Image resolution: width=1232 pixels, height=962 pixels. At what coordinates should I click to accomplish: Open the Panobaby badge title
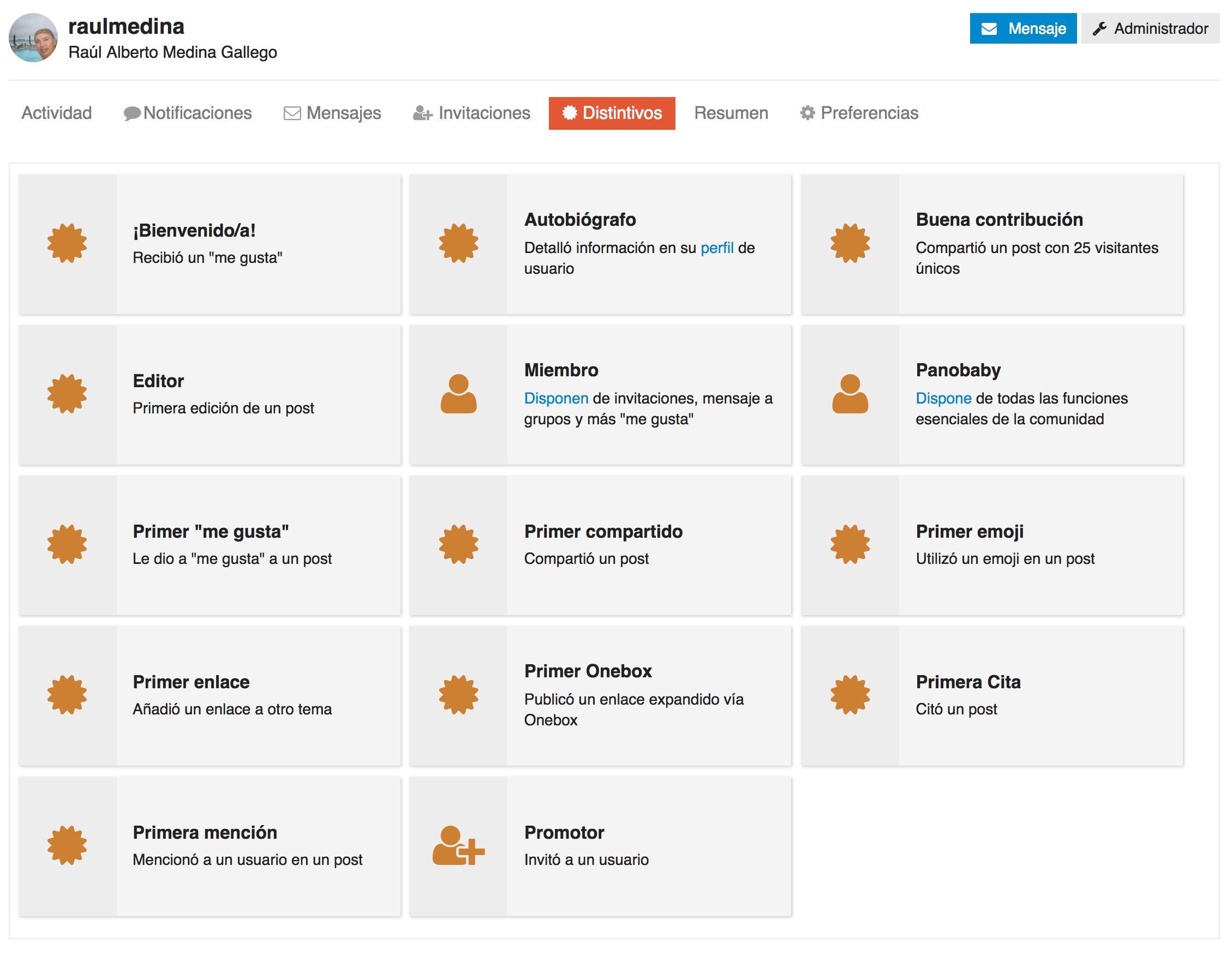coord(959,370)
